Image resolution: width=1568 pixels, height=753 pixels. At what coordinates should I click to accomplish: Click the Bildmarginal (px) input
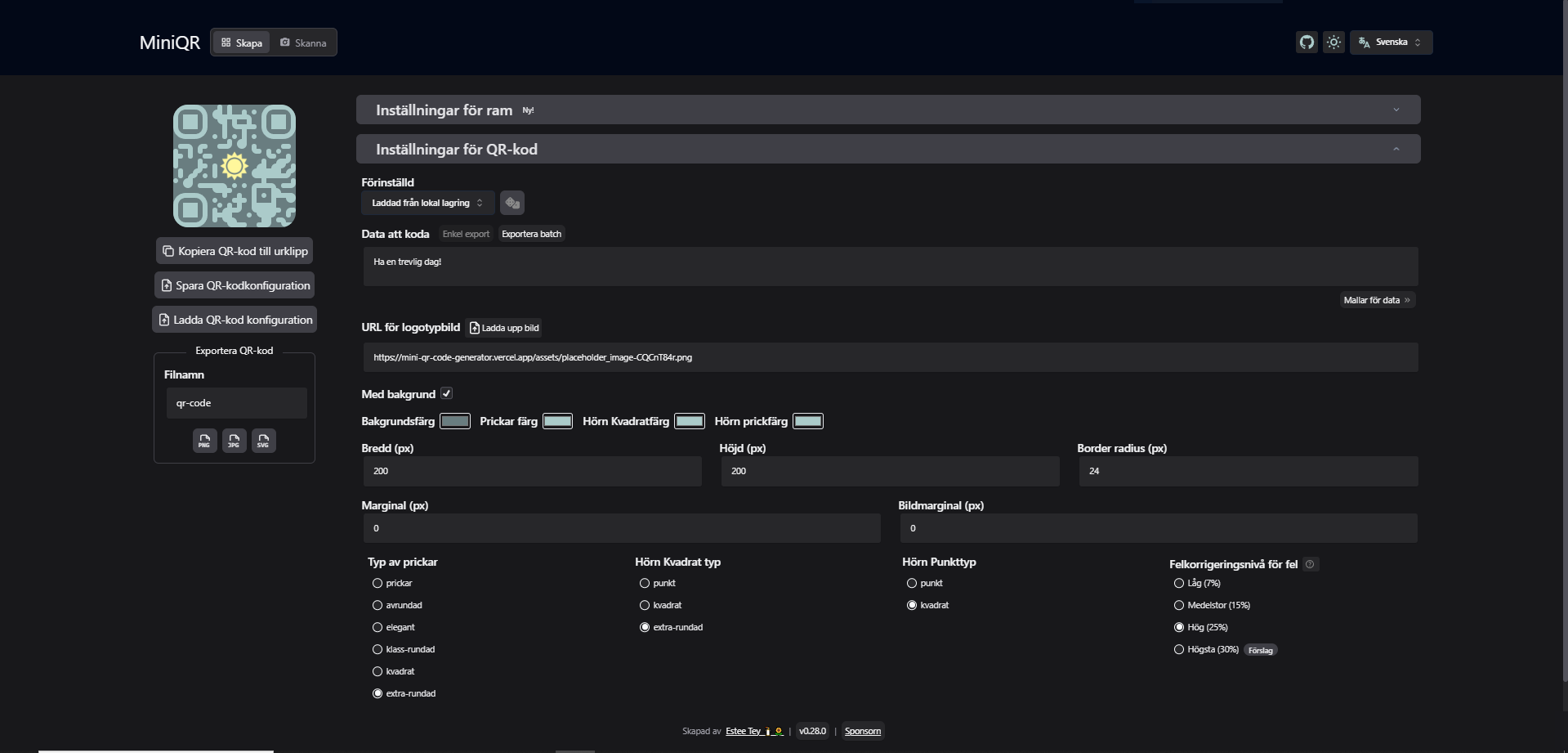pos(1159,528)
